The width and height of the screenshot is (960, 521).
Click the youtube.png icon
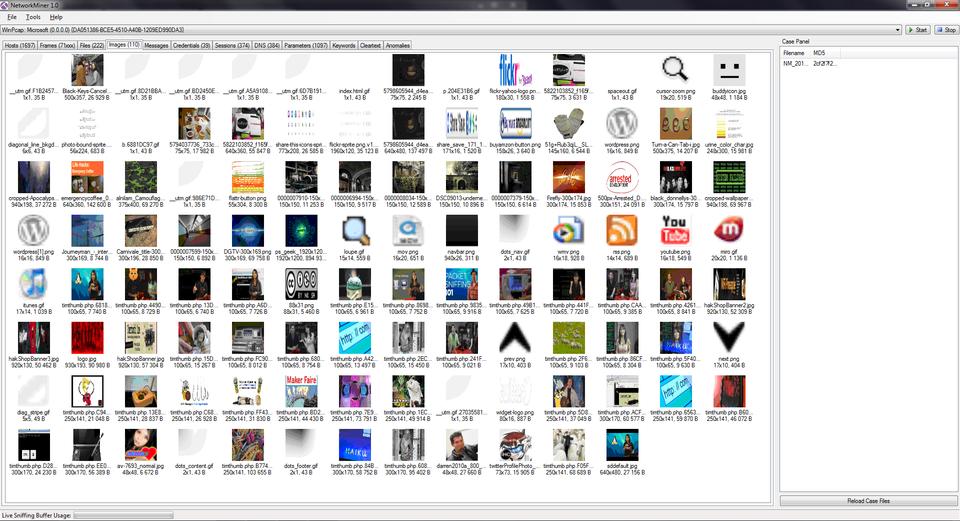677,229
